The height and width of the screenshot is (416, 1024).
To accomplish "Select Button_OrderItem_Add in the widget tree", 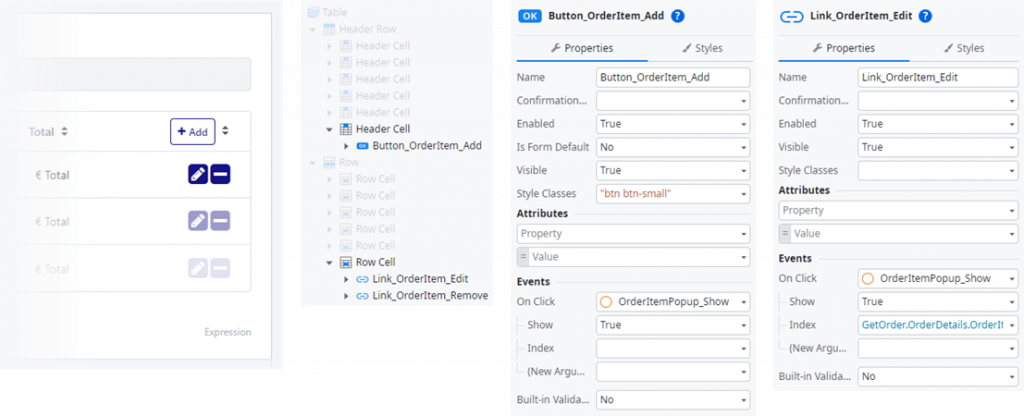I will coord(426,146).
